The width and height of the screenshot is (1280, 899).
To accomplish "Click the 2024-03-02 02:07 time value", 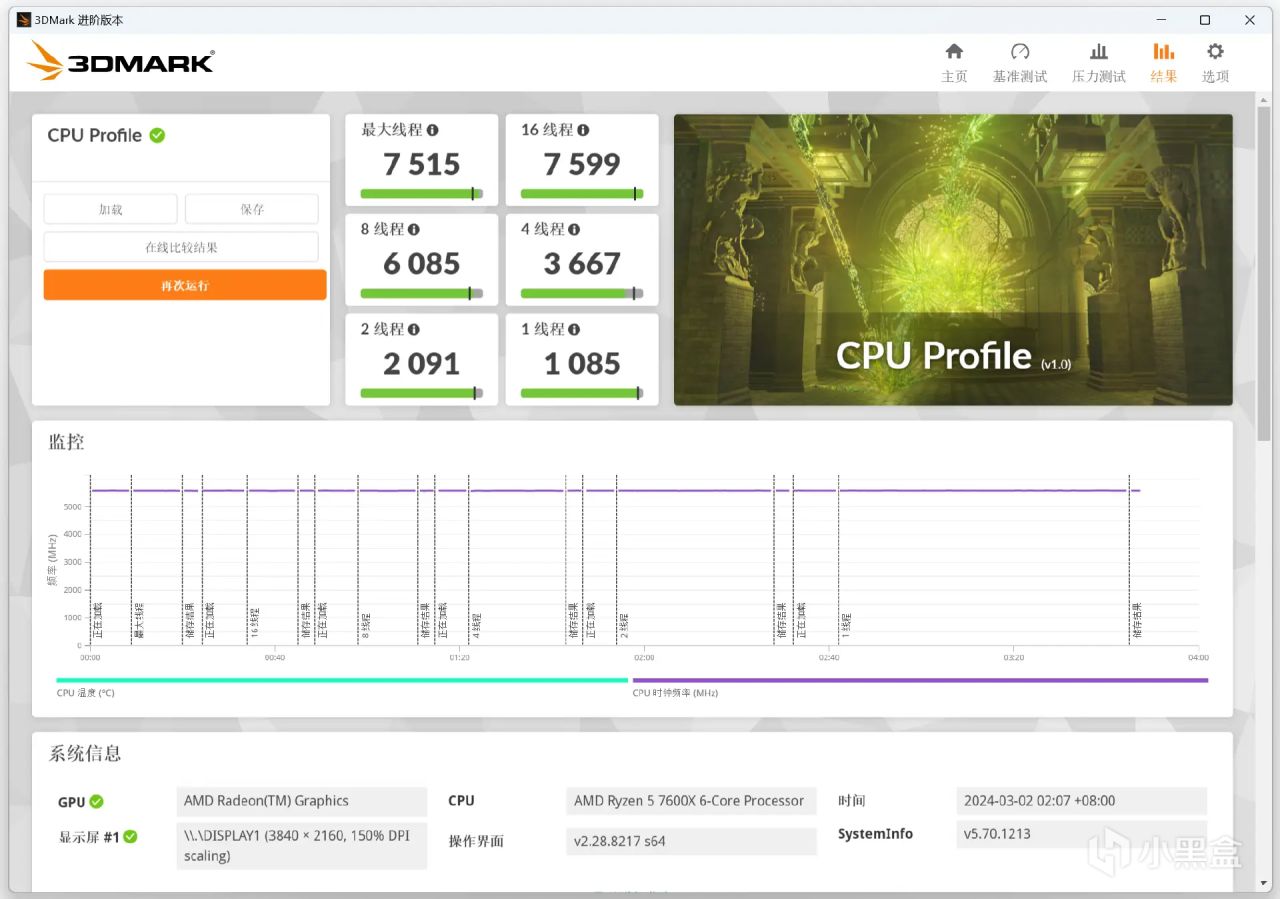I will [1081, 801].
